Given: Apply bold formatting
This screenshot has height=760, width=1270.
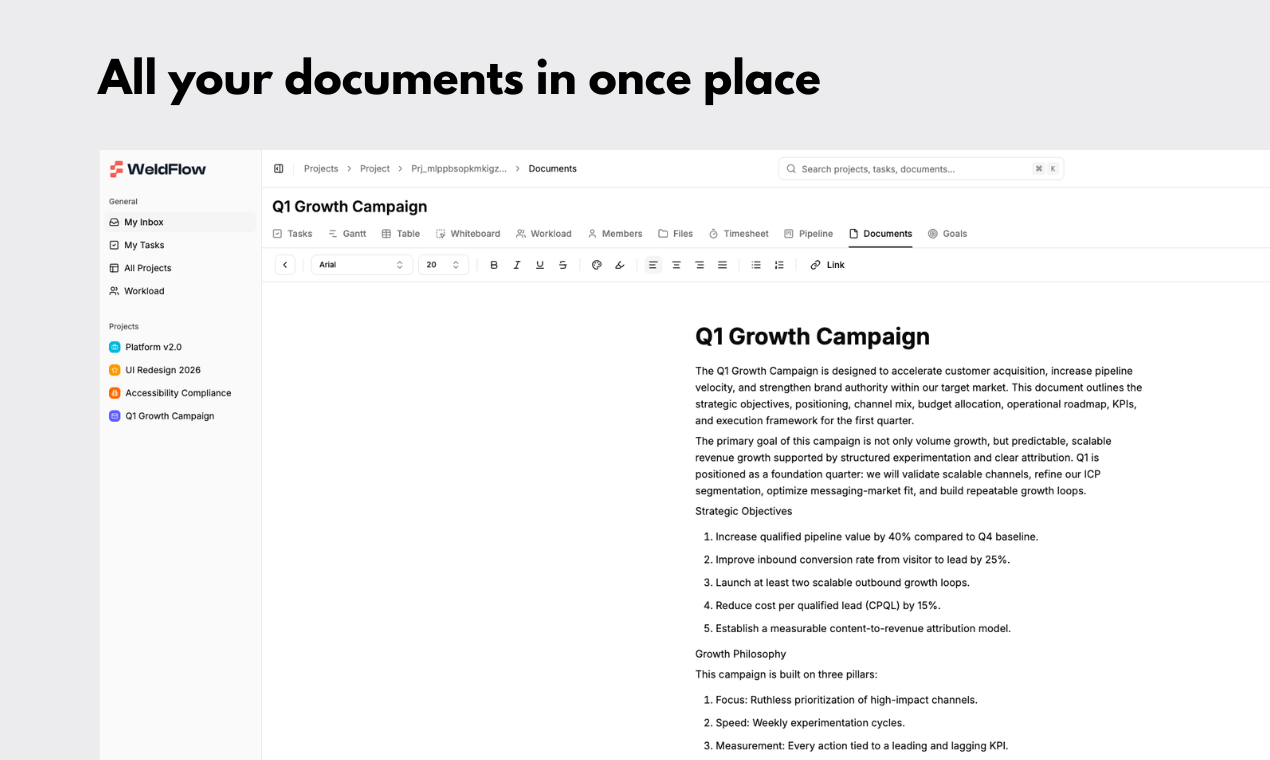Looking at the screenshot, I should pyautogui.click(x=494, y=265).
